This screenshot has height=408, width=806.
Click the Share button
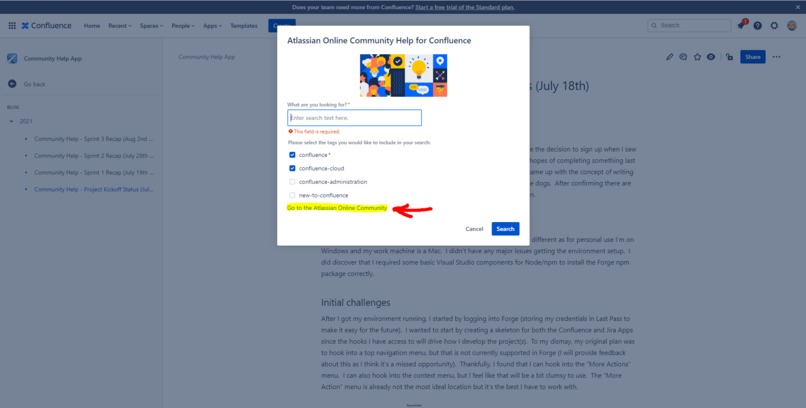pos(753,57)
